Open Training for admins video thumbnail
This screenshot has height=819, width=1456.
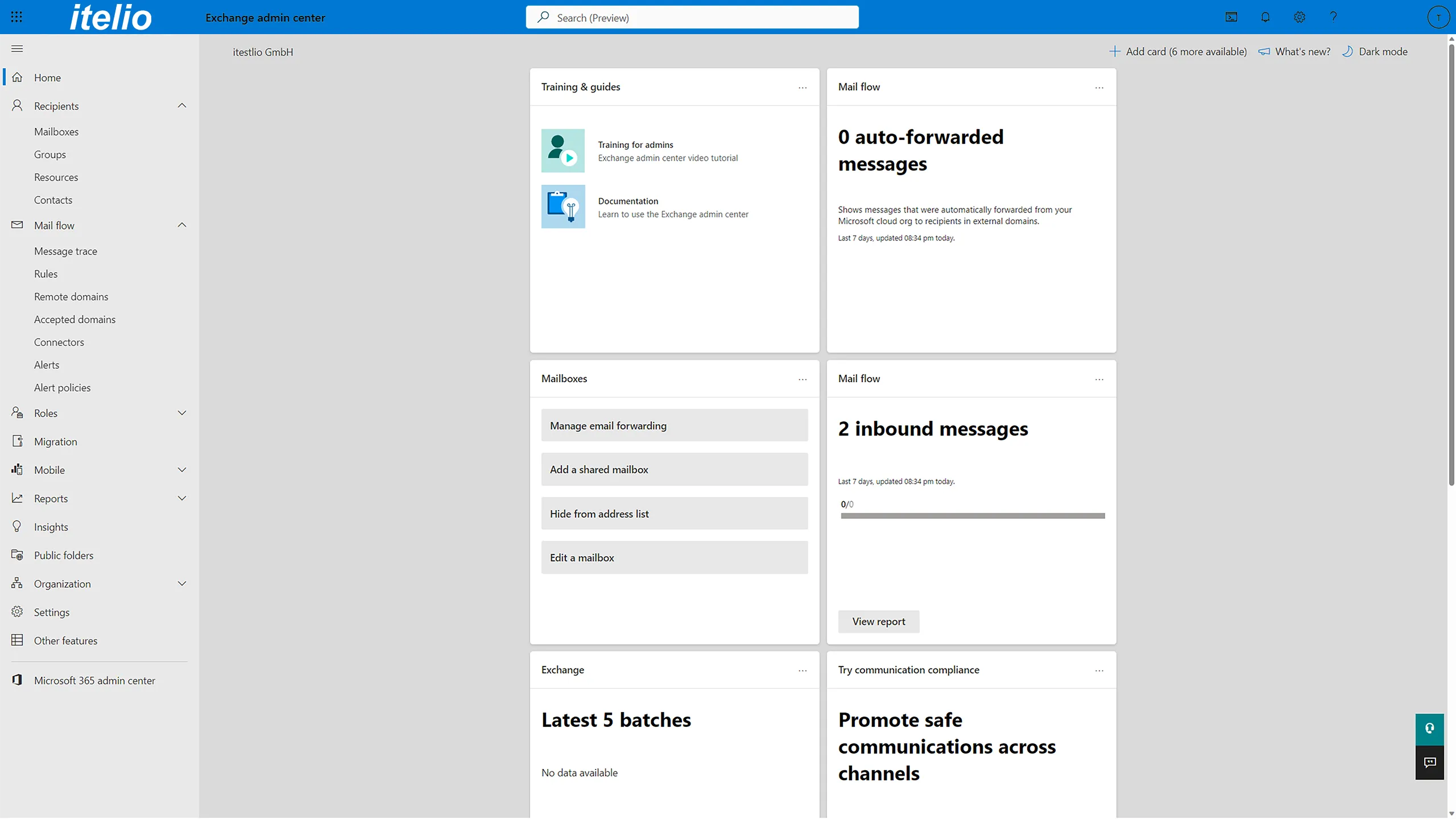(563, 151)
